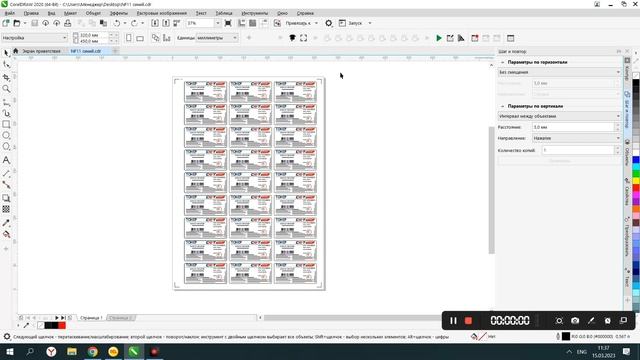The height and width of the screenshot is (360, 640).
Task: Select the Artistic Media tool in the toolbox
Action: coord(6,113)
